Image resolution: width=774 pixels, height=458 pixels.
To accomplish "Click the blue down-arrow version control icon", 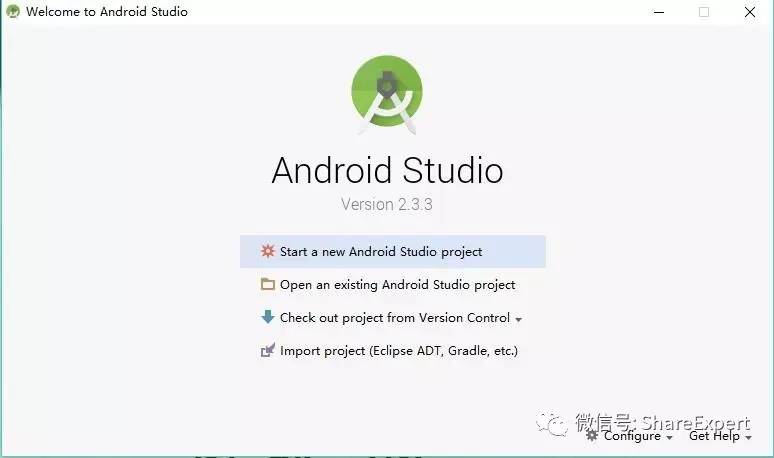I will (268, 317).
